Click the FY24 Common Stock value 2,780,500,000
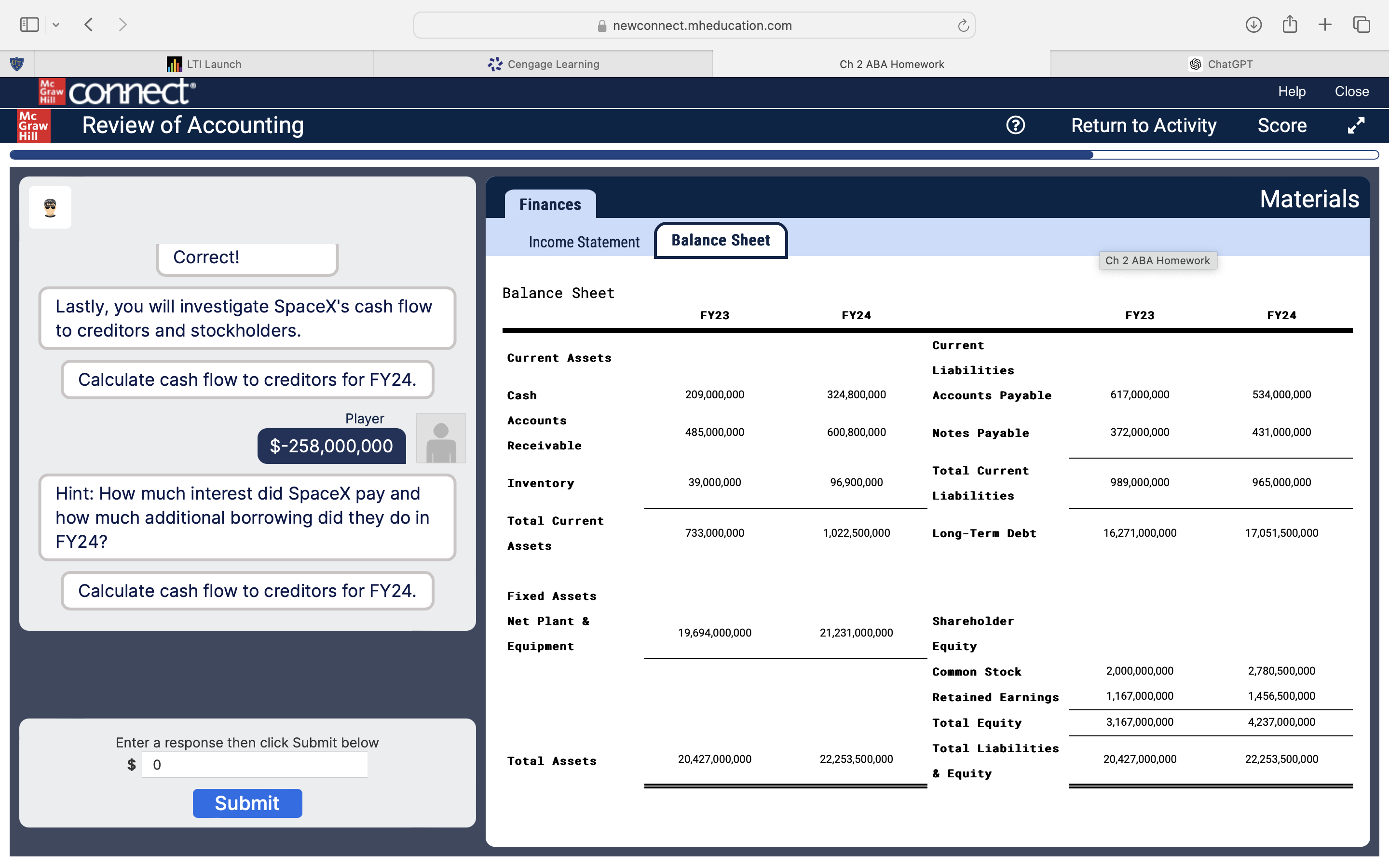Image resolution: width=1389 pixels, height=868 pixels. click(x=1281, y=670)
